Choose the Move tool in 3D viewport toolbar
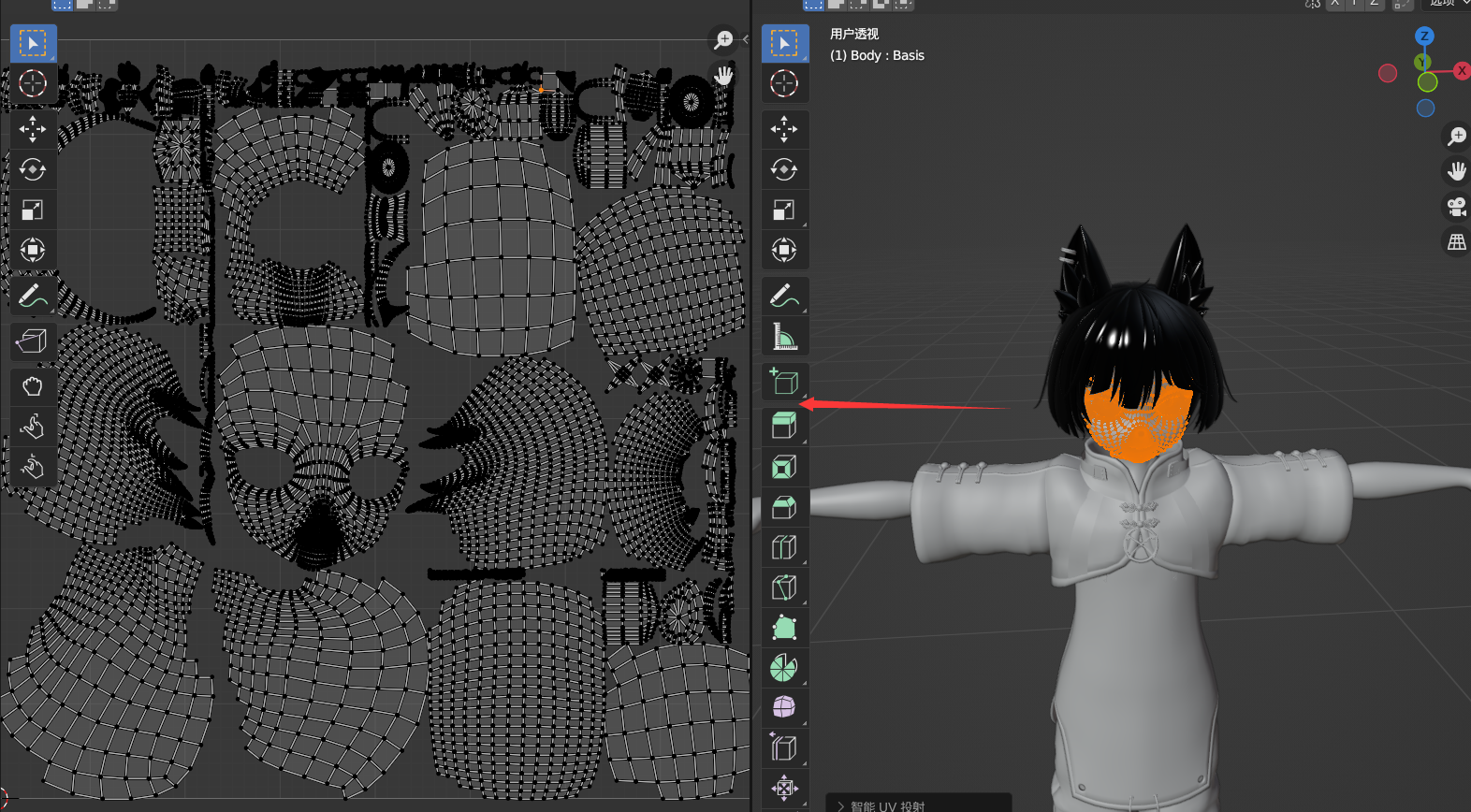Viewport: 1471px width, 812px height. 785,129
